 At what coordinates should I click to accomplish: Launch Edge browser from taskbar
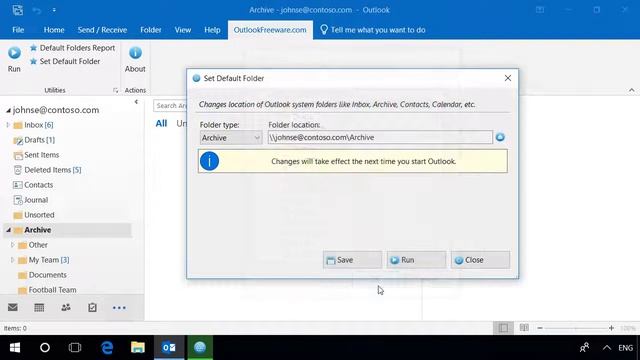[107, 347]
